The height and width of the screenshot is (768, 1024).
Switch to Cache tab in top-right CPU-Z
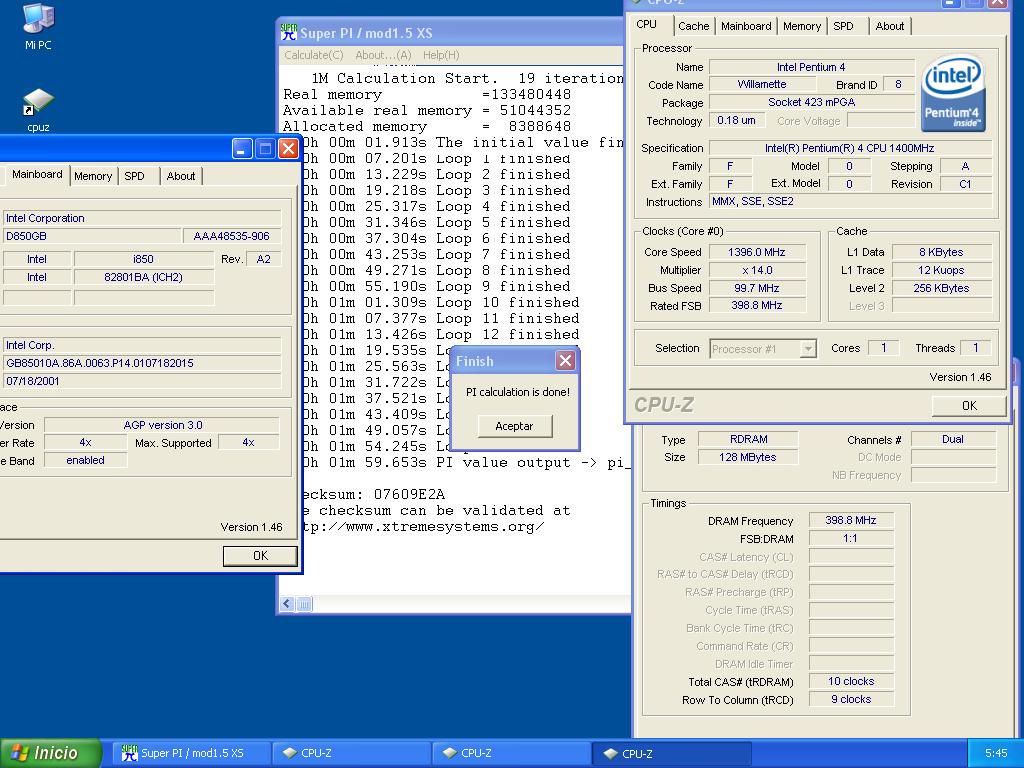(693, 26)
